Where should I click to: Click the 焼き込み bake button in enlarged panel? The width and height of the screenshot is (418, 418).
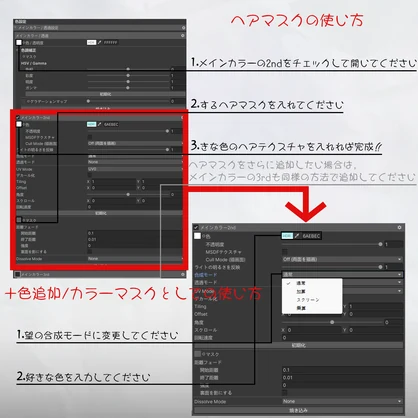[x=298, y=410]
